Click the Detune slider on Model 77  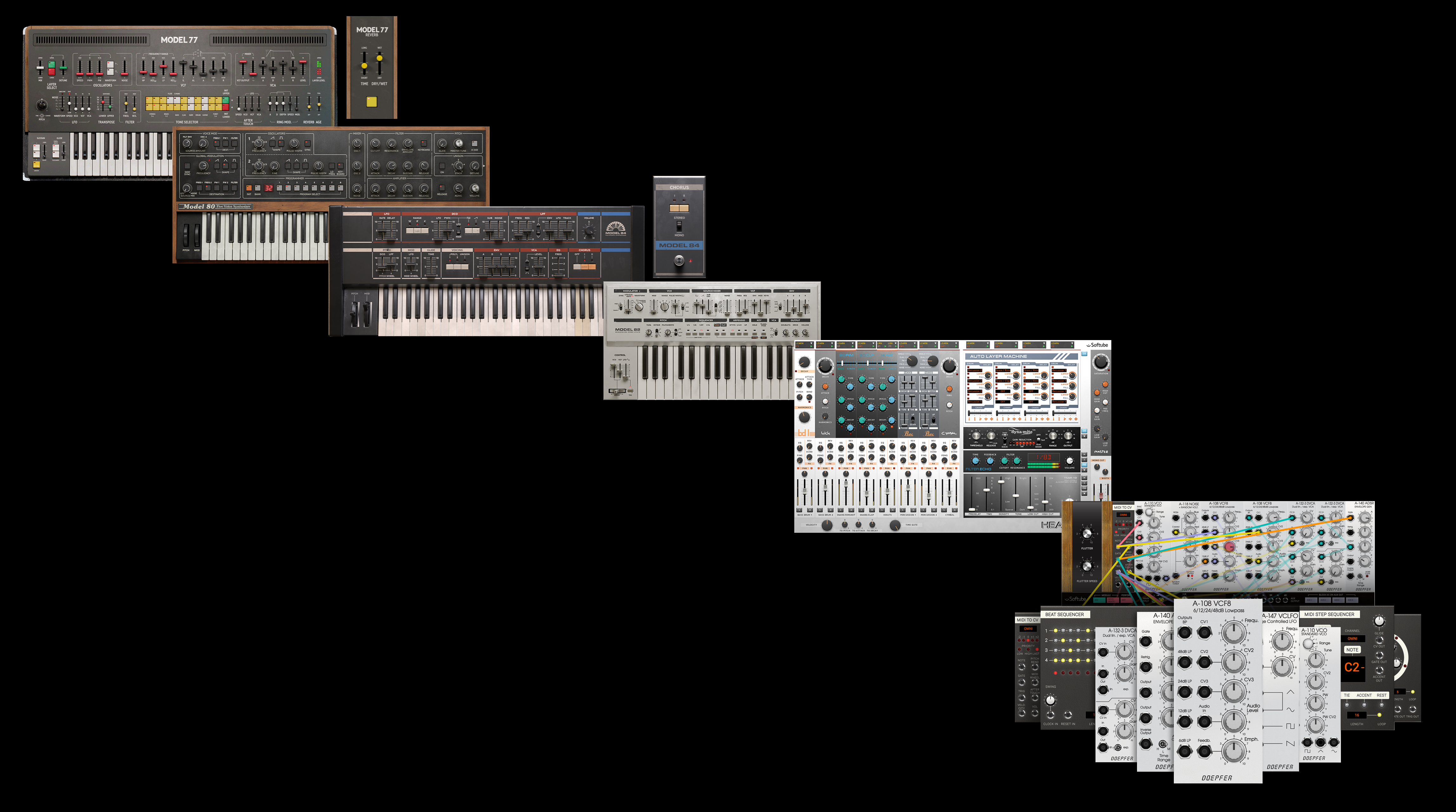coord(63,68)
